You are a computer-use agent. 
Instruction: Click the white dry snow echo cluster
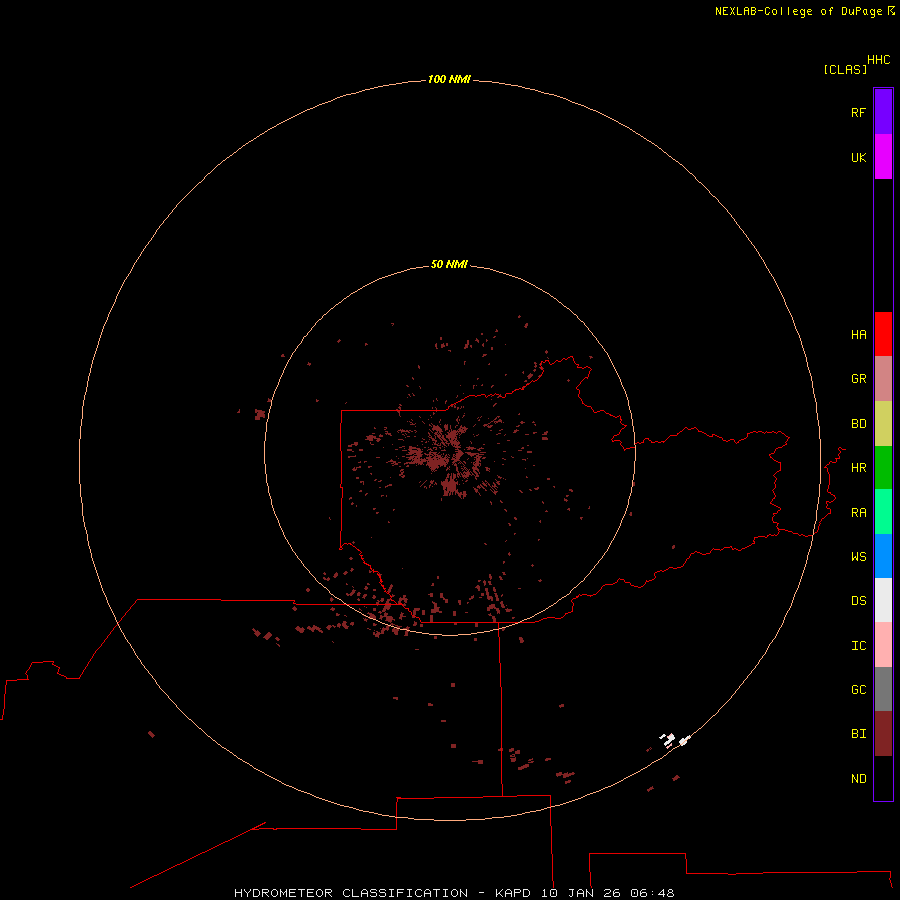673,740
